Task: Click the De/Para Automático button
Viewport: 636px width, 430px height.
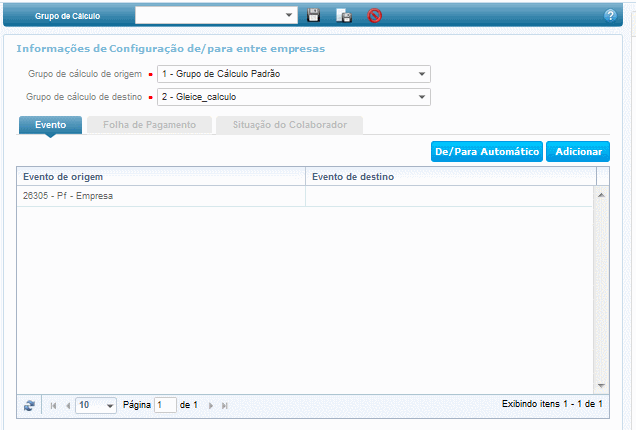Action: click(x=486, y=151)
